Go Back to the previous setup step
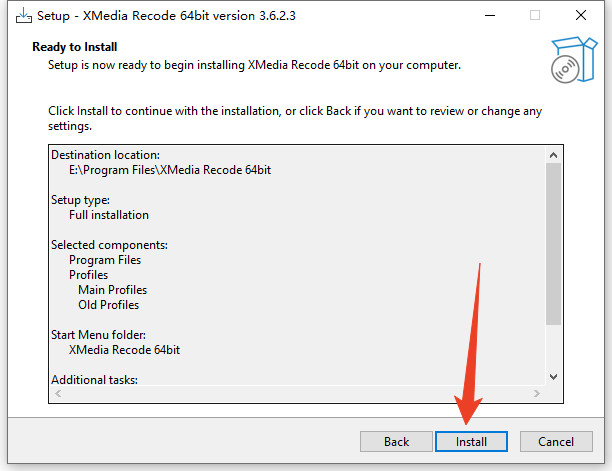The height and width of the screenshot is (471, 612). tap(396, 441)
